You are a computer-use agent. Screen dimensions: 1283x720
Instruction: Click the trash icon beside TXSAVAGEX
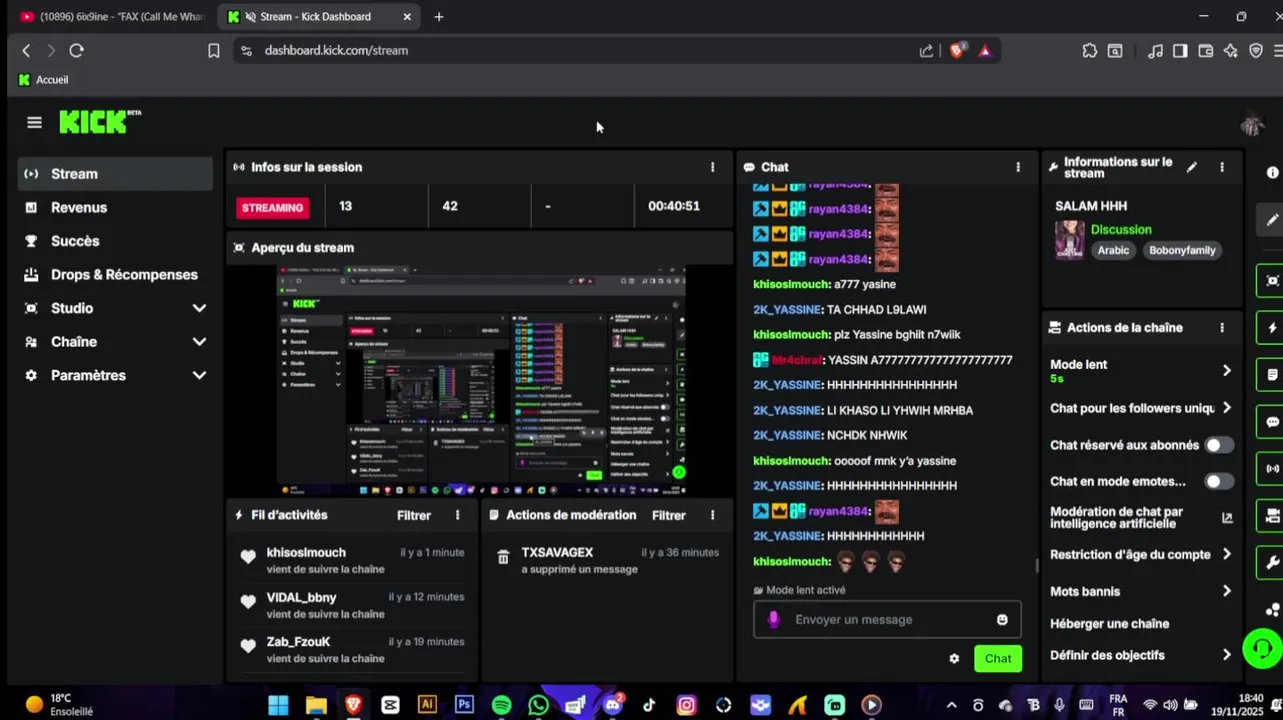tap(503, 557)
